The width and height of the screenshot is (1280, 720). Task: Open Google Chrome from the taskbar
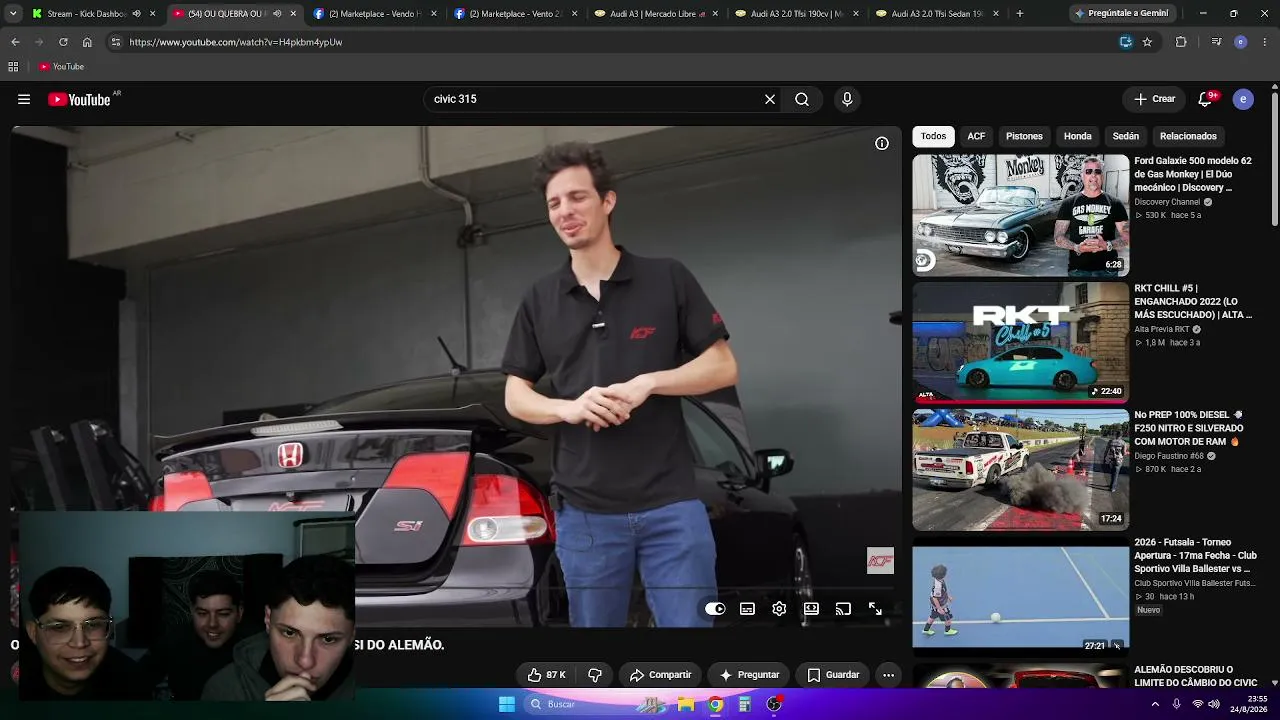[x=715, y=704]
